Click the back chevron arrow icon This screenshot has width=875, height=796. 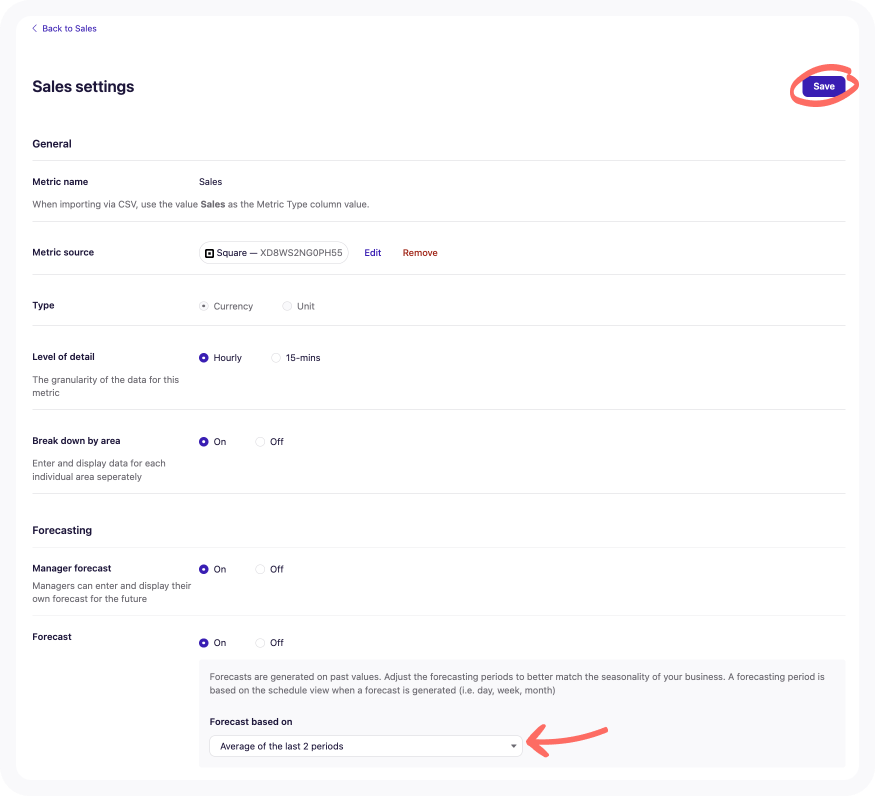(35, 29)
